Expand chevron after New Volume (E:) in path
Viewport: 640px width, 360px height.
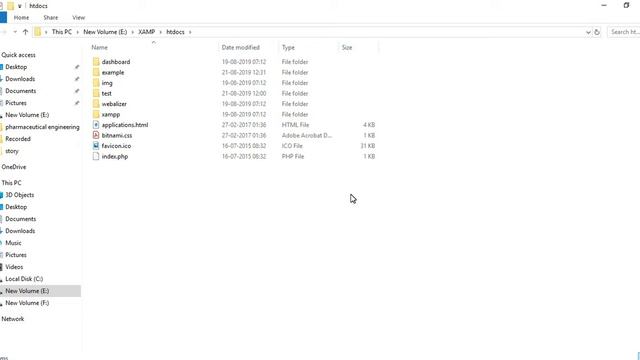[x=132, y=32]
